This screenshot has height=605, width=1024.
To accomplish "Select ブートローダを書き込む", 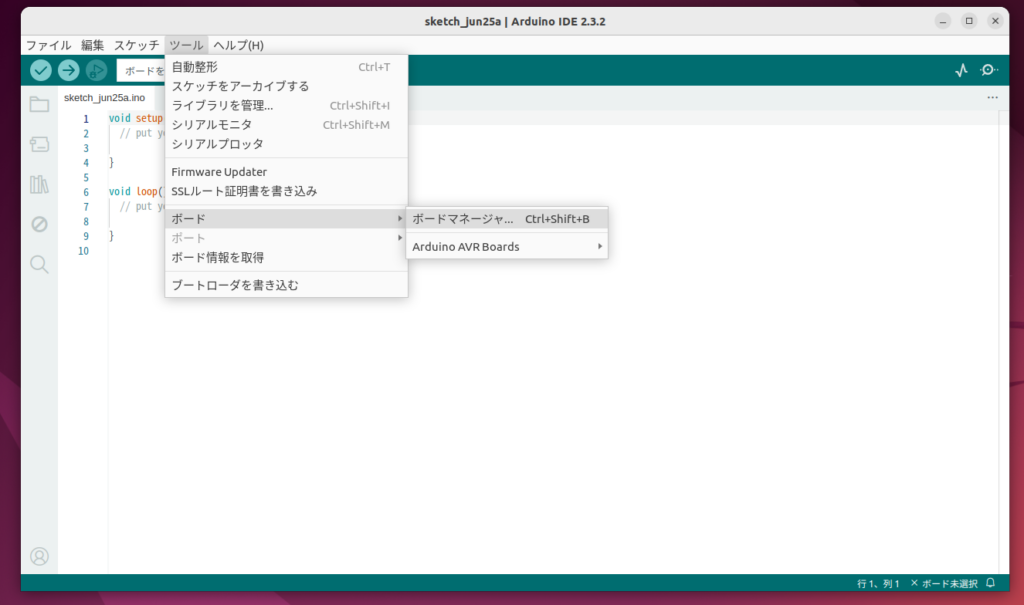I will (286, 286).
